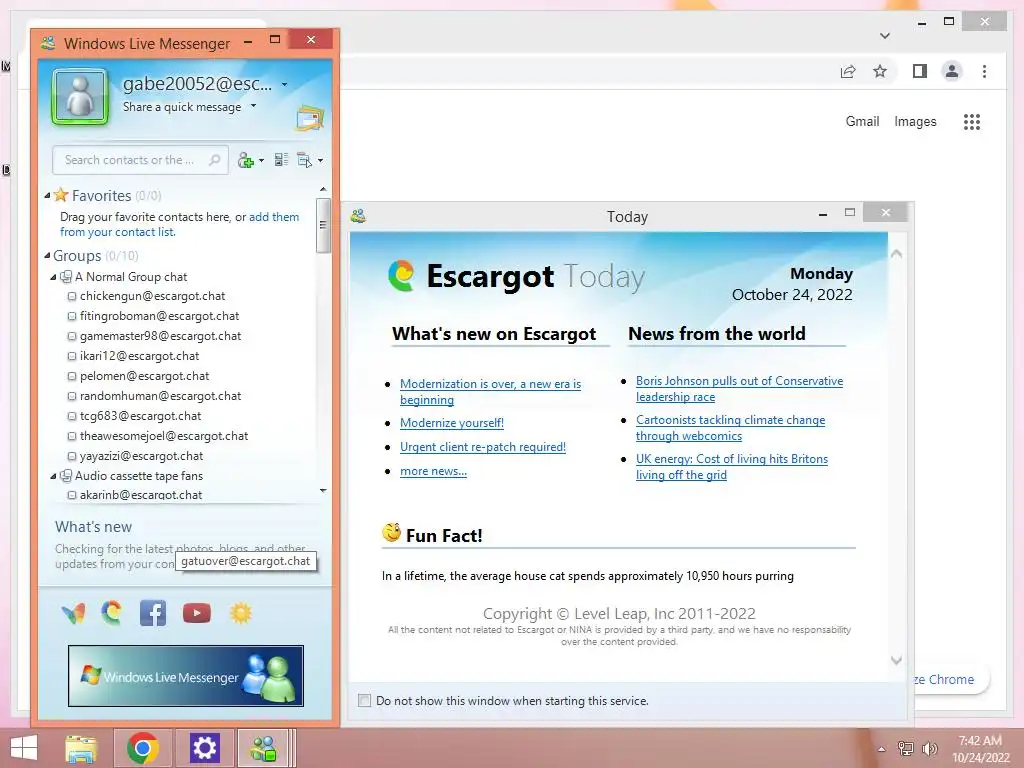Viewport: 1024px width, 768px height.
Task: Enable Do not show this window checkbox
Action: (x=364, y=701)
